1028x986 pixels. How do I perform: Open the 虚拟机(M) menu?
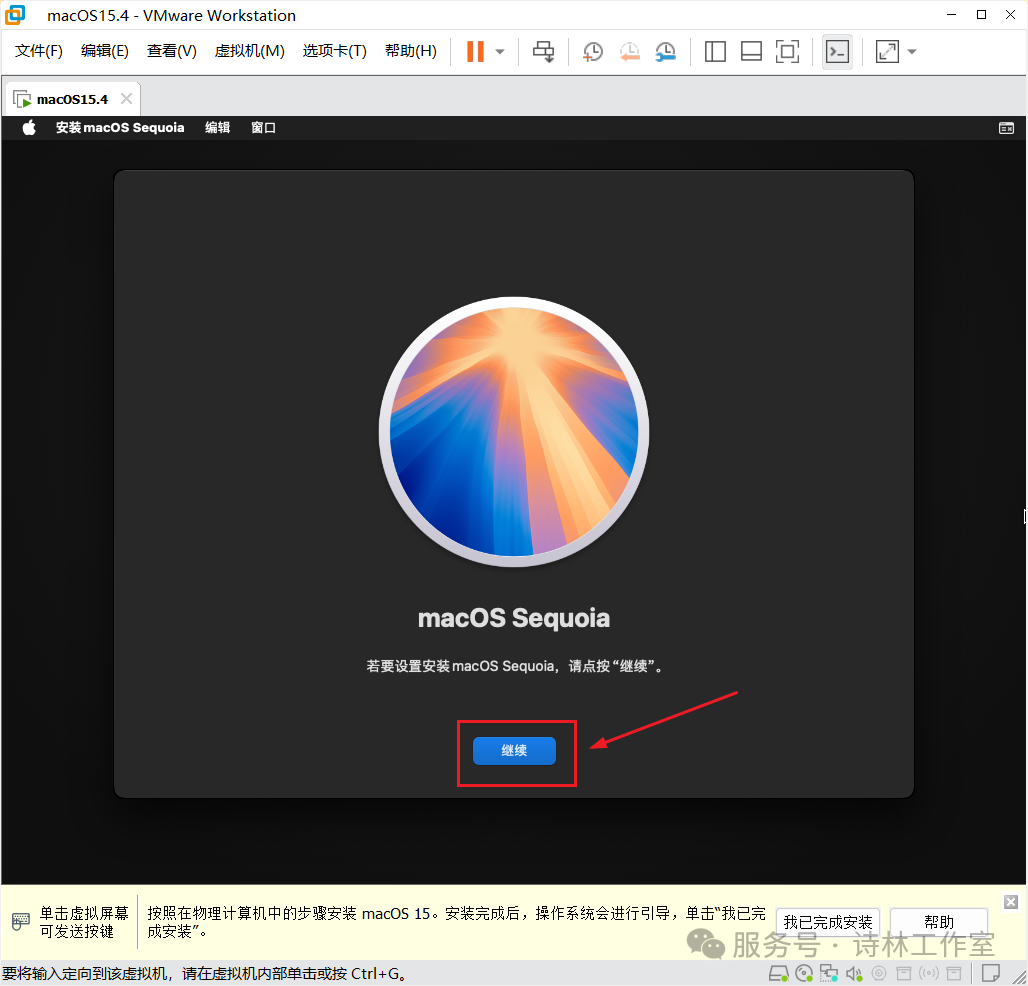(250, 51)
